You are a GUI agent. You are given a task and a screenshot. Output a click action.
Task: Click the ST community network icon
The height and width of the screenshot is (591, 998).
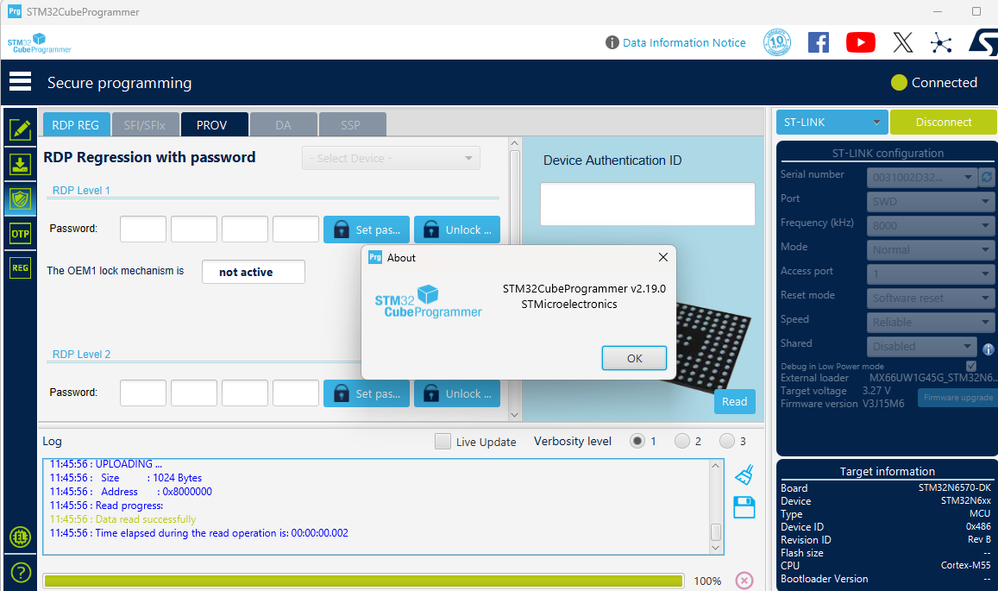941,43
